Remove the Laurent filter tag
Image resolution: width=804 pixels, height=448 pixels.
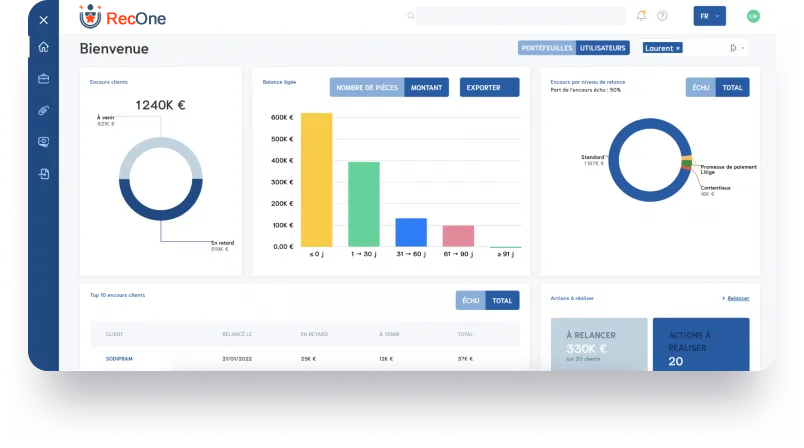pyautogui.click(x=678, y=48)
